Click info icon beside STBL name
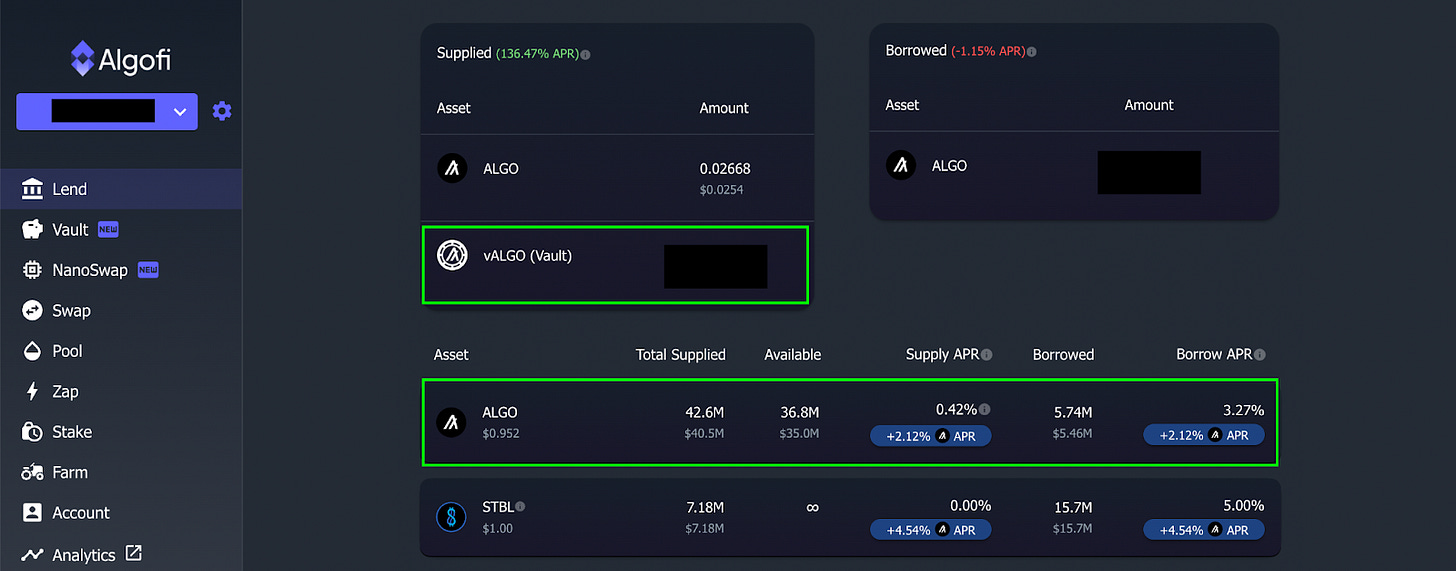The height and width of the screenshot is (571, 1456). (521, 507)
